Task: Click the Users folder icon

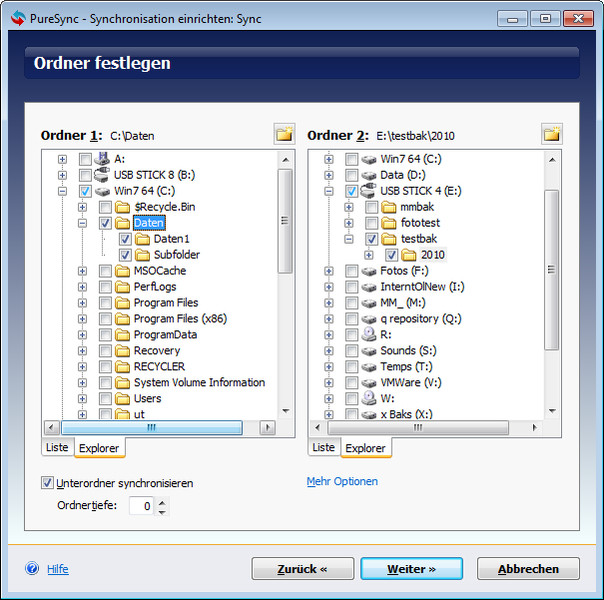Action: 122,399
